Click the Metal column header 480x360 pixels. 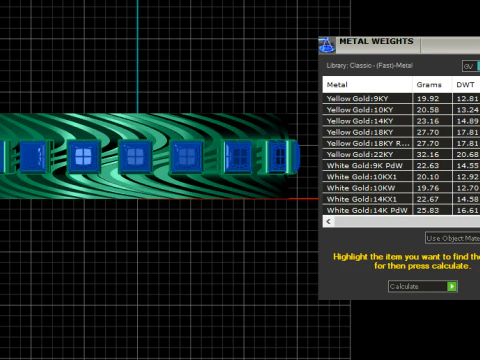click(367, 85)
